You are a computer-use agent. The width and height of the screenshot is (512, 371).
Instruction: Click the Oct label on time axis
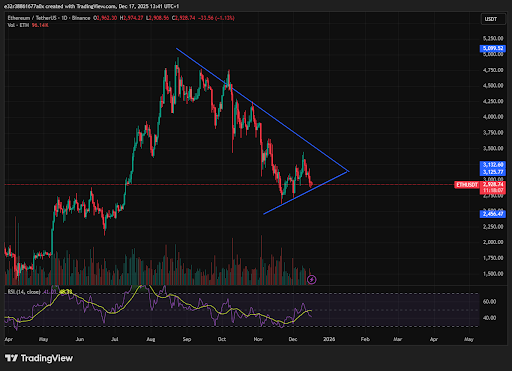pos(222,339)
